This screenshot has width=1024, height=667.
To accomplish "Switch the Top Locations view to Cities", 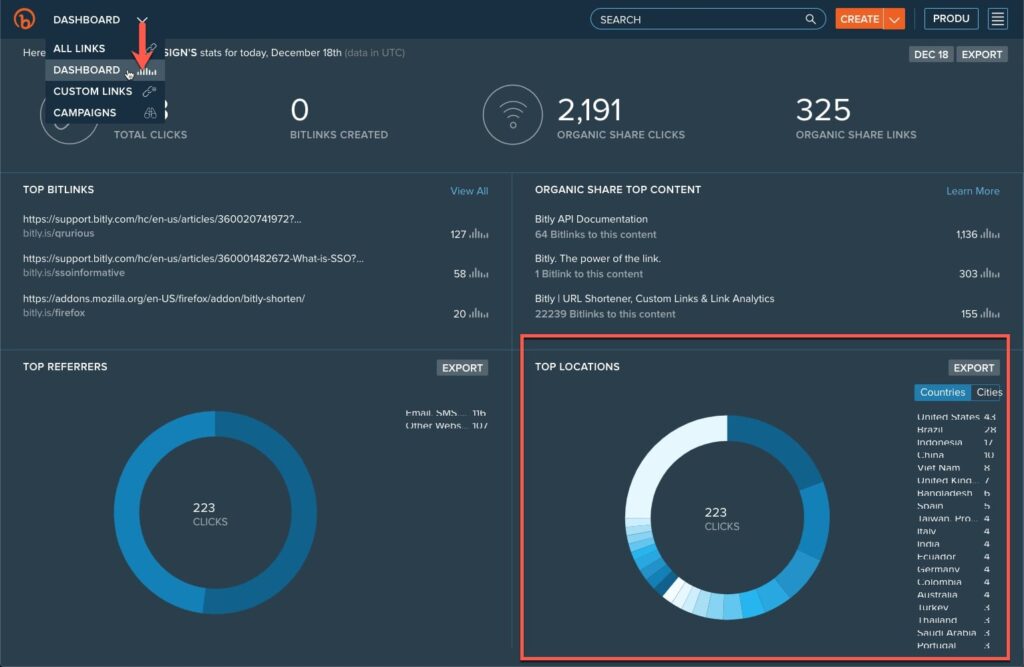I will [x=989, y=392].
